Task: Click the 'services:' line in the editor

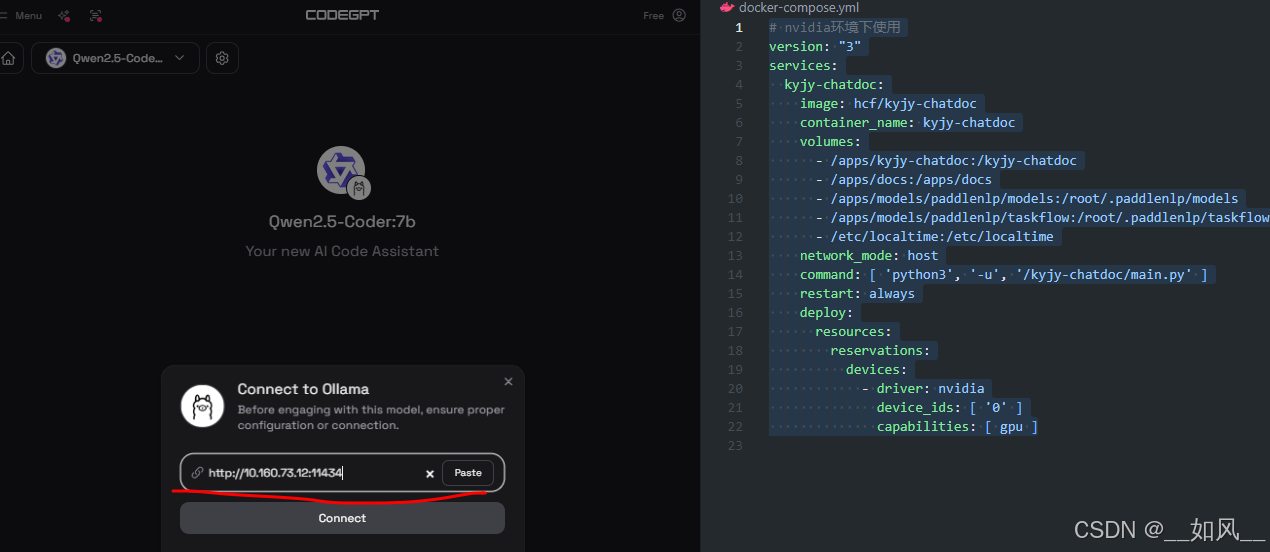Action: pos(803,65)
